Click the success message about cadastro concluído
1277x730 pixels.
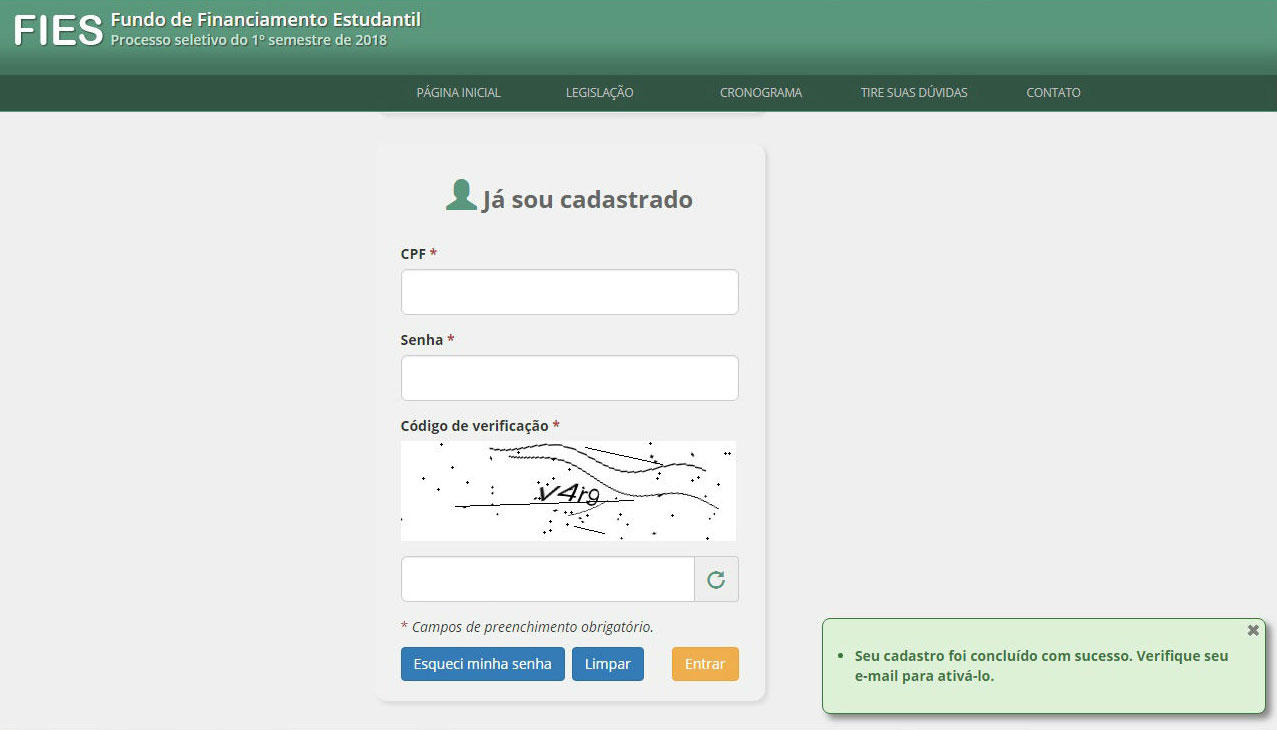tap(1042, 666)
